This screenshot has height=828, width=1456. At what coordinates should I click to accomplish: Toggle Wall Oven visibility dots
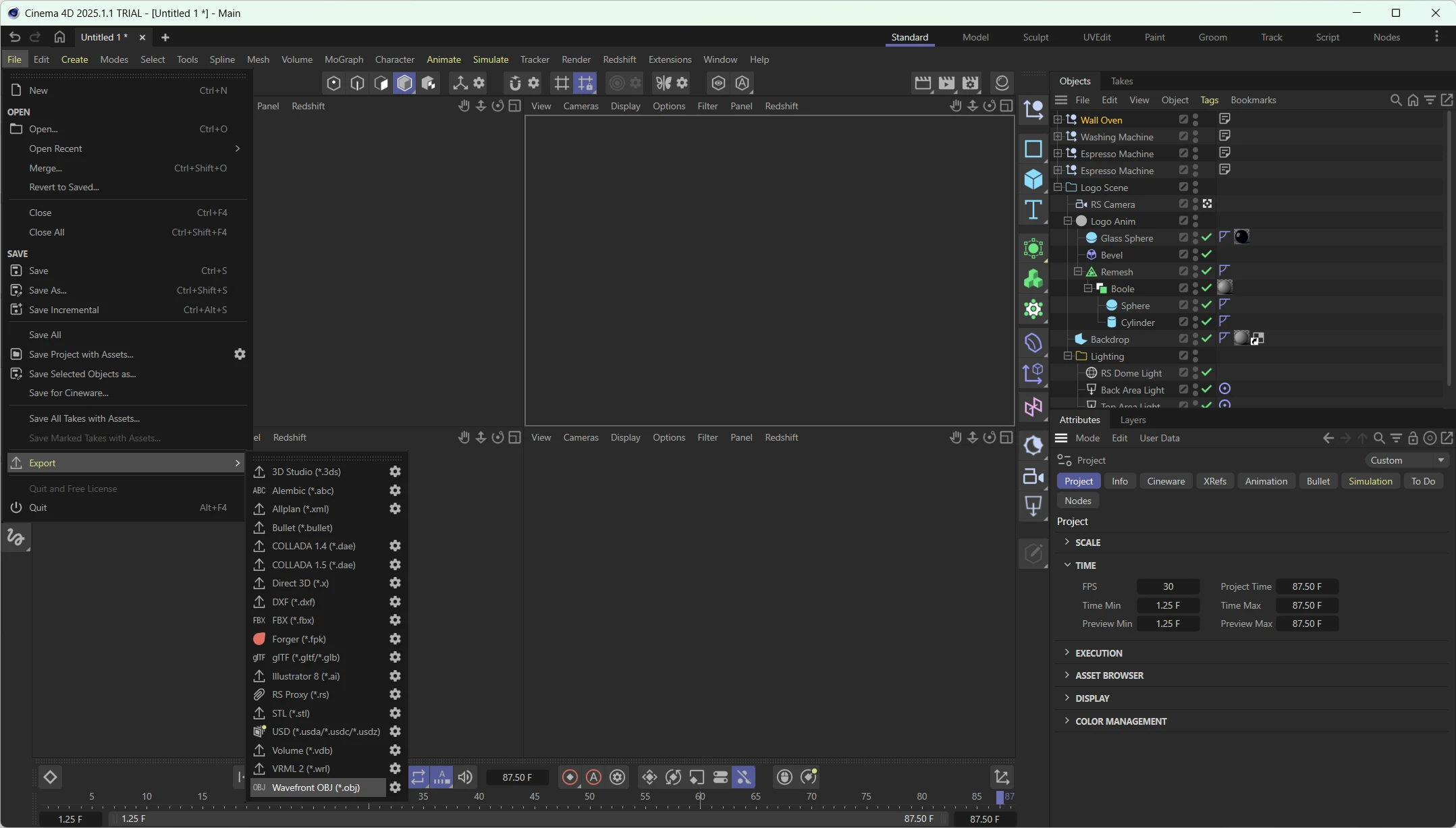[x=1195, y=119]
